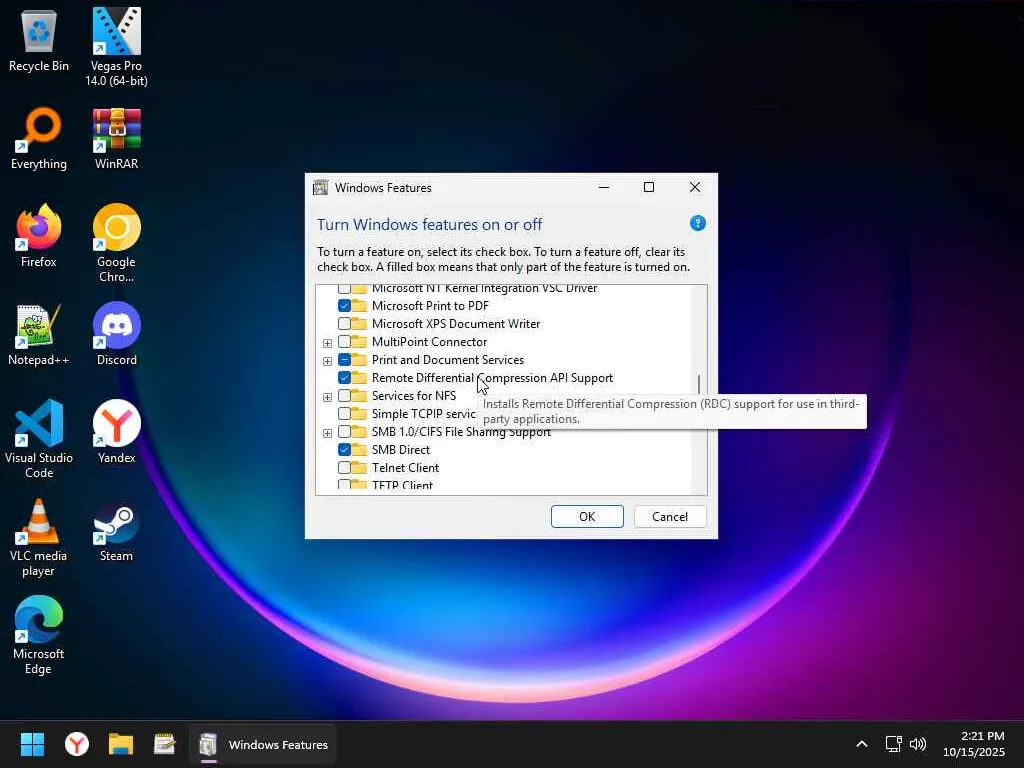Expand the Services for NFS node
Image resolution: width=1024 pixels, height=768 pixels.
point(327,397)
